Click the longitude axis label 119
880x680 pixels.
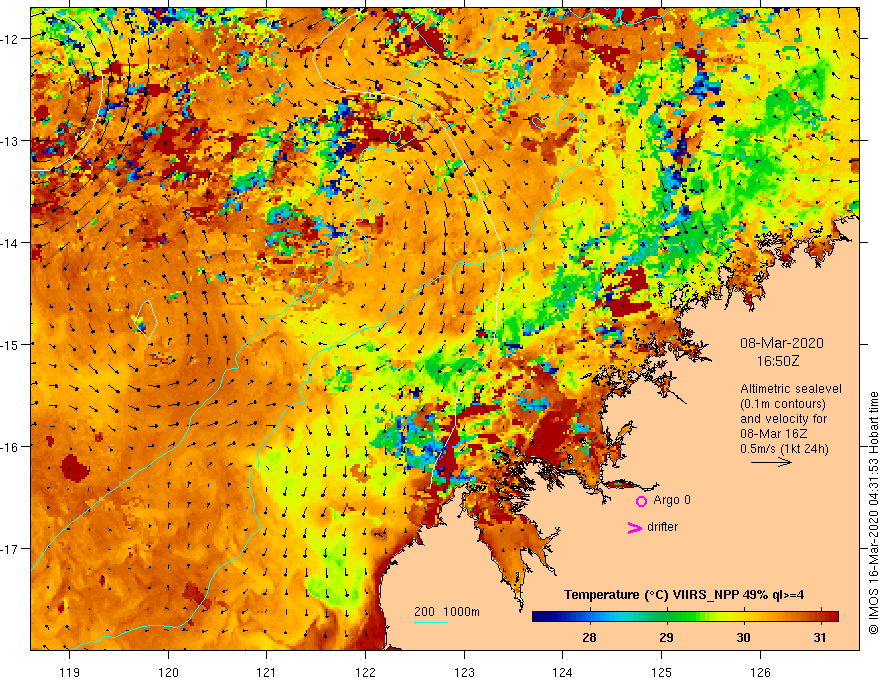point(70,672)
